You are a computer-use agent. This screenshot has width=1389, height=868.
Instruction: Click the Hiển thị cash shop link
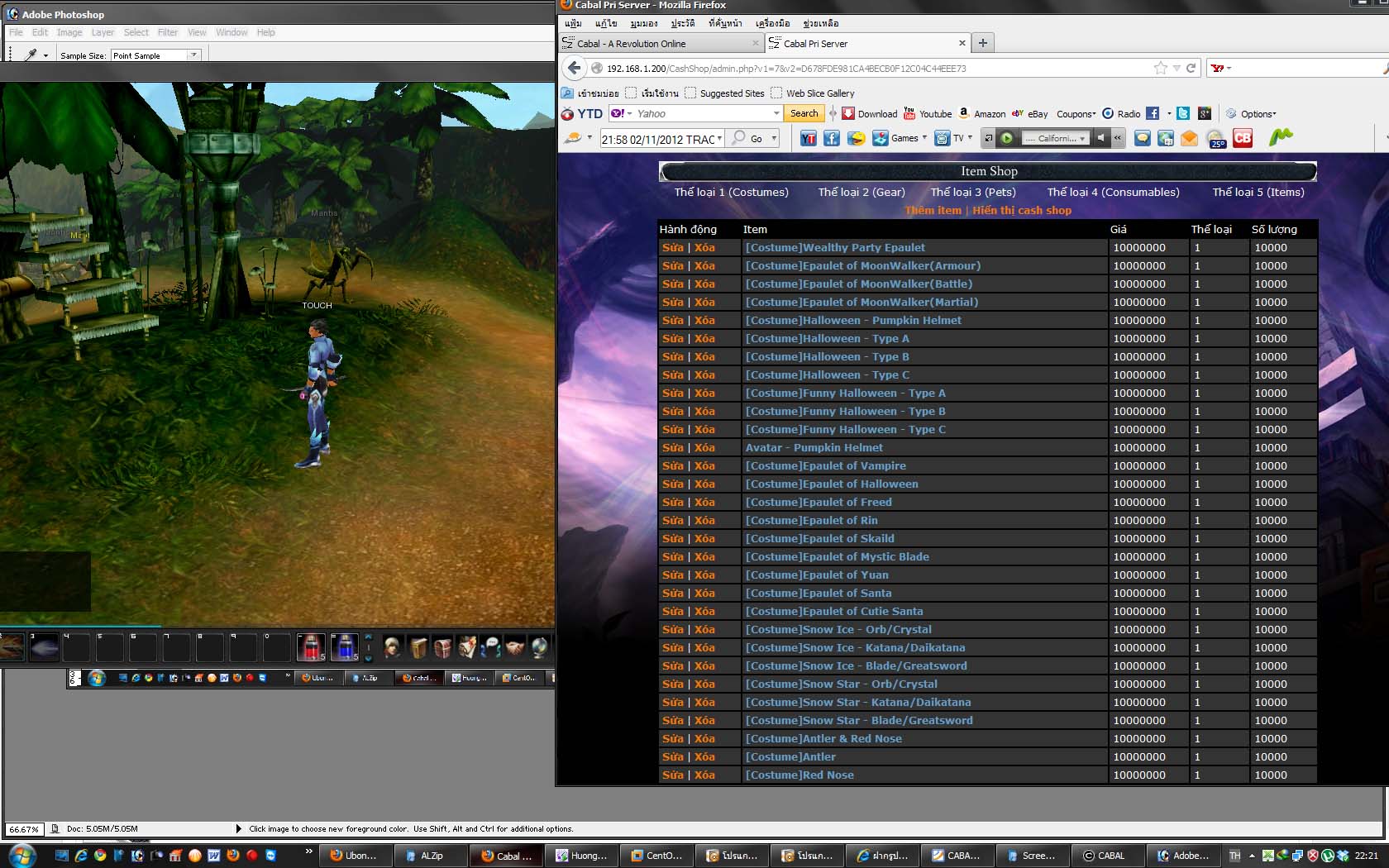pyautogui.click(x=1022, y=210)
